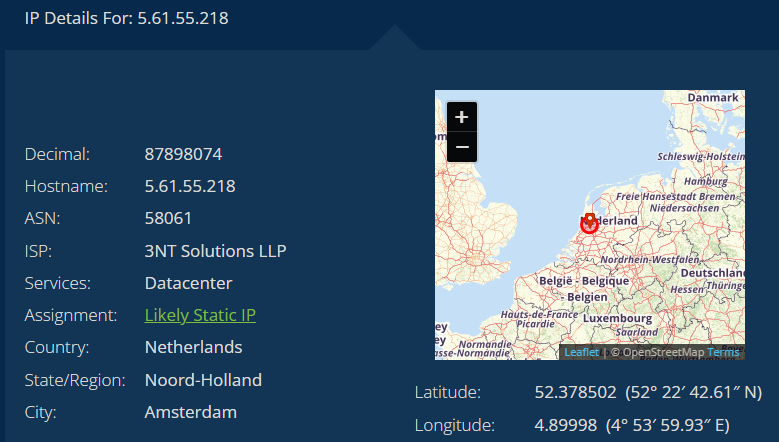Click the hostname value 5.61.55.218
Screen dimensions: 779x442
click(190, 186)
